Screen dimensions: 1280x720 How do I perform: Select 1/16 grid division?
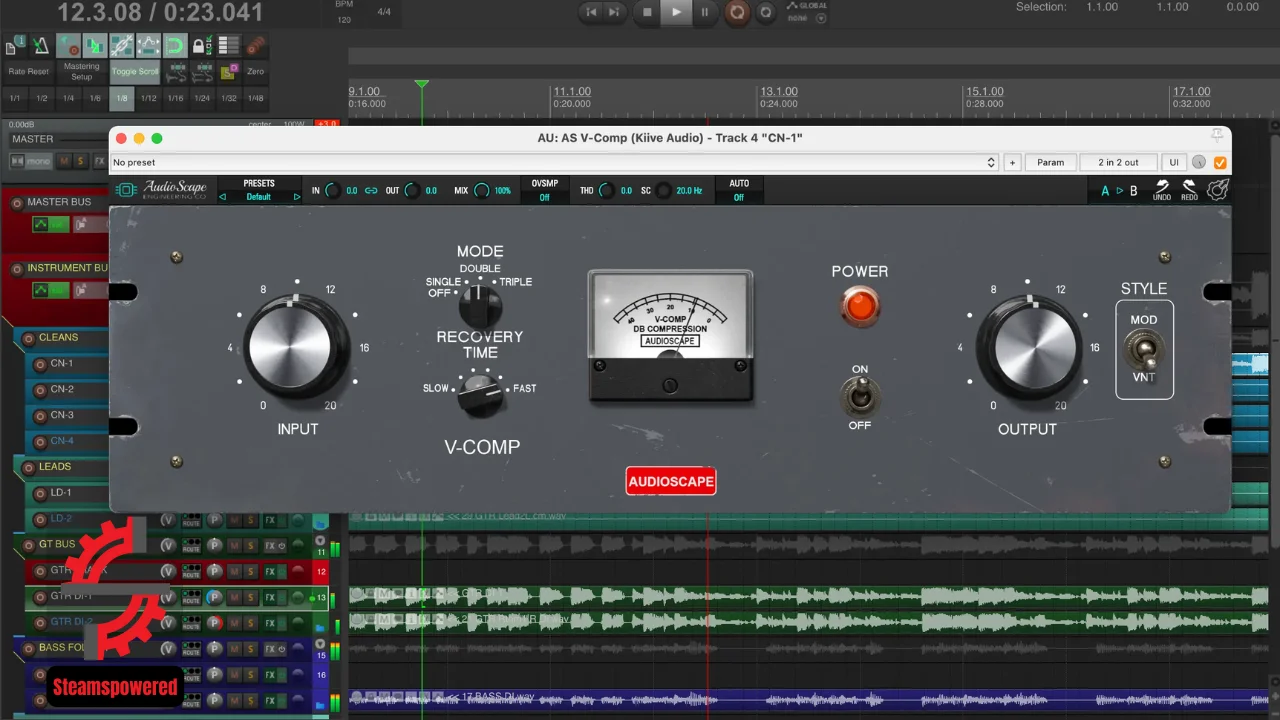(175, 98)
